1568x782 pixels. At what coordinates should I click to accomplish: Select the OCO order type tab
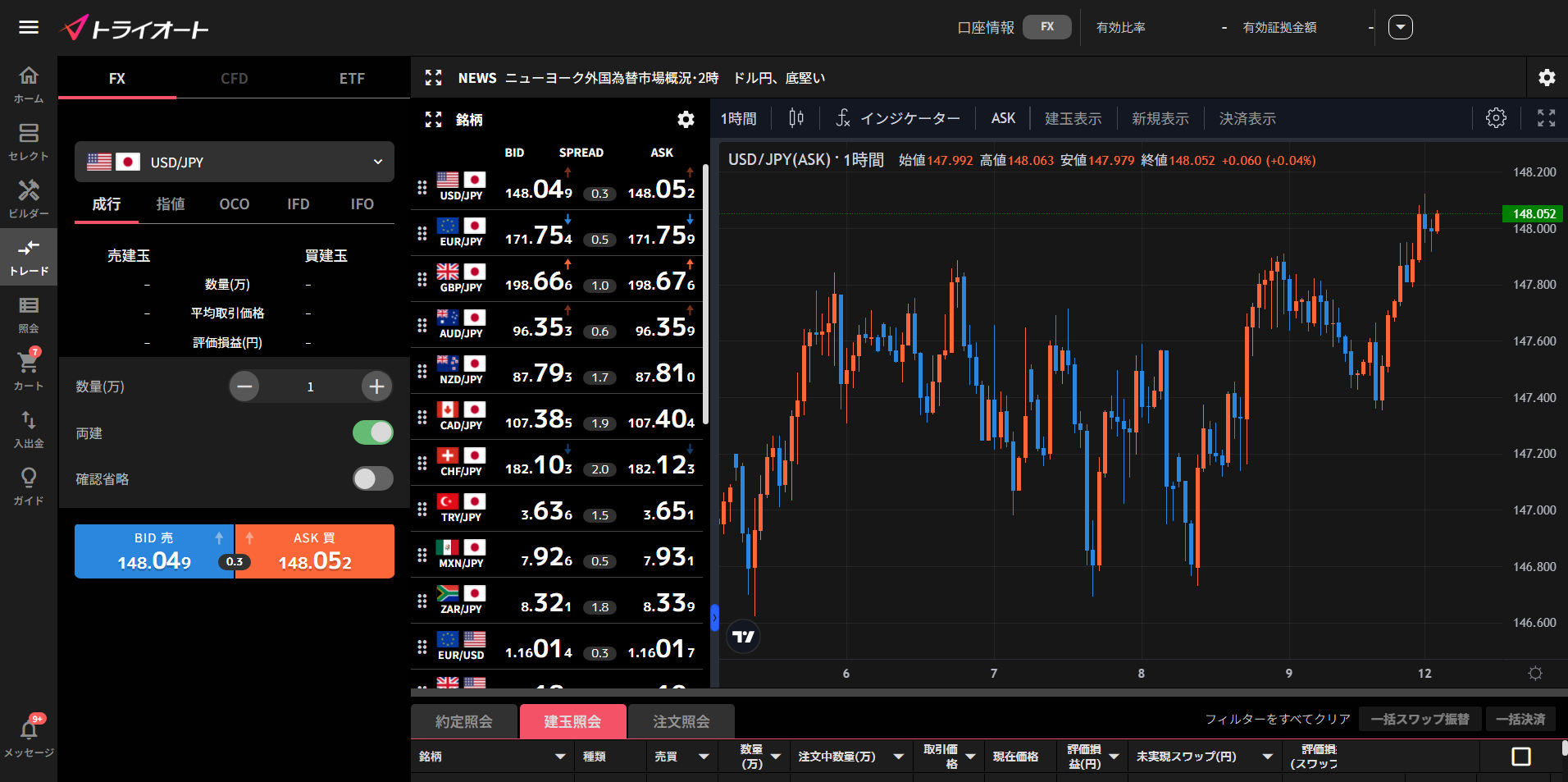[234, 204]
